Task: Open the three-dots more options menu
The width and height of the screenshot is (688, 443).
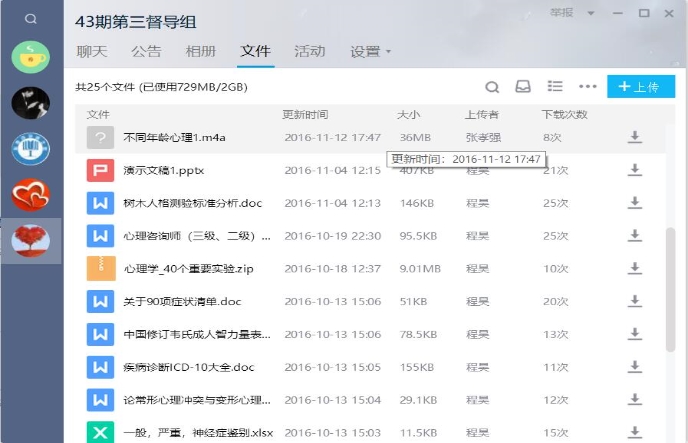Action: tap(587, 87)
